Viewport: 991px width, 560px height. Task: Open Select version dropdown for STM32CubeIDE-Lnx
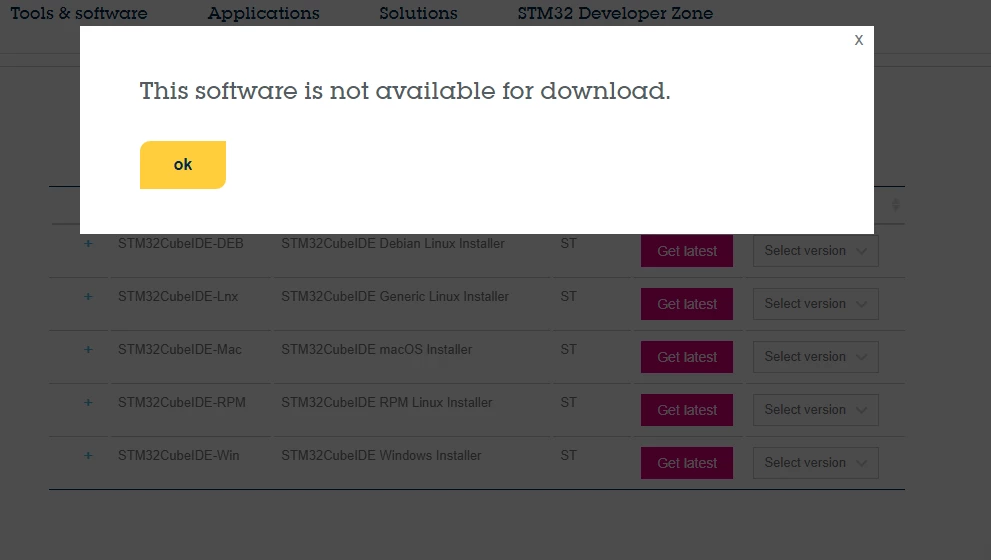816,304
